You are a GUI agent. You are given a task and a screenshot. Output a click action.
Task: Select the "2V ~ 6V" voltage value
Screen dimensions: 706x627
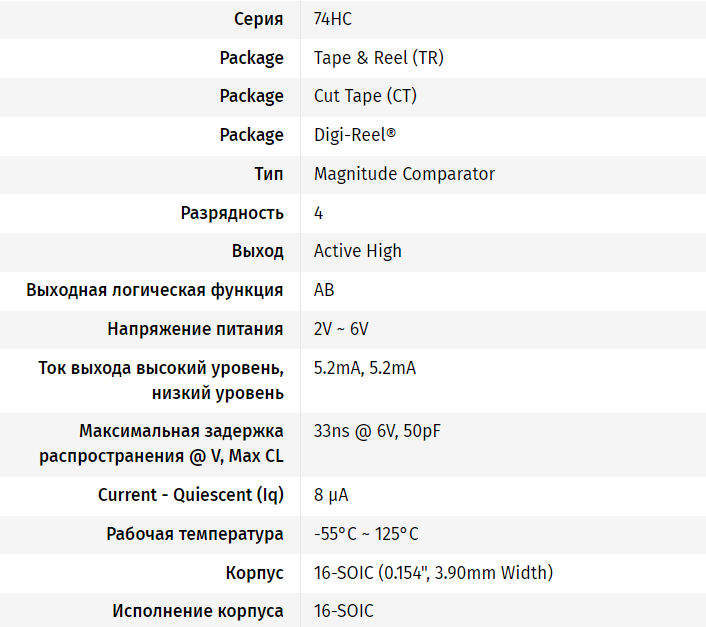341,329
